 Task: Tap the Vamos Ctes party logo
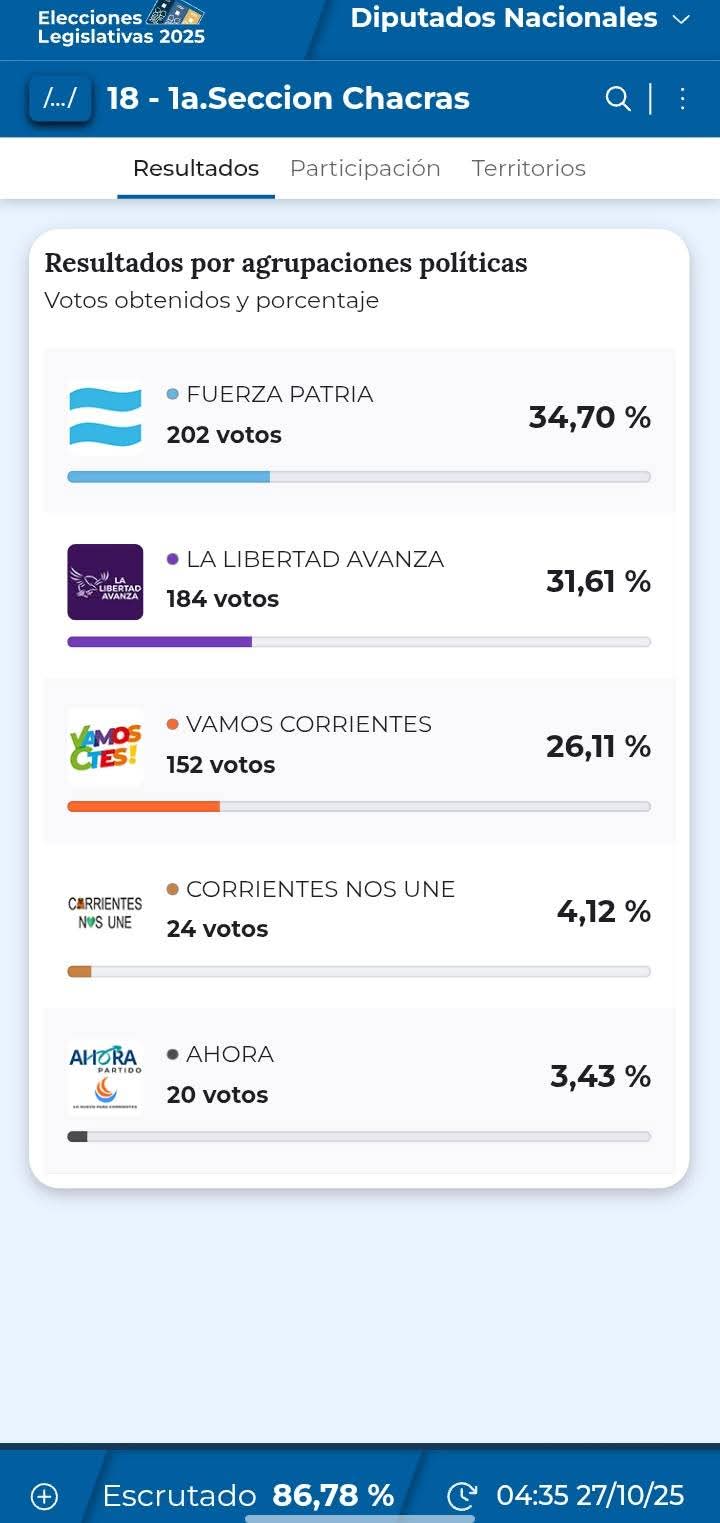click(105, 747)
